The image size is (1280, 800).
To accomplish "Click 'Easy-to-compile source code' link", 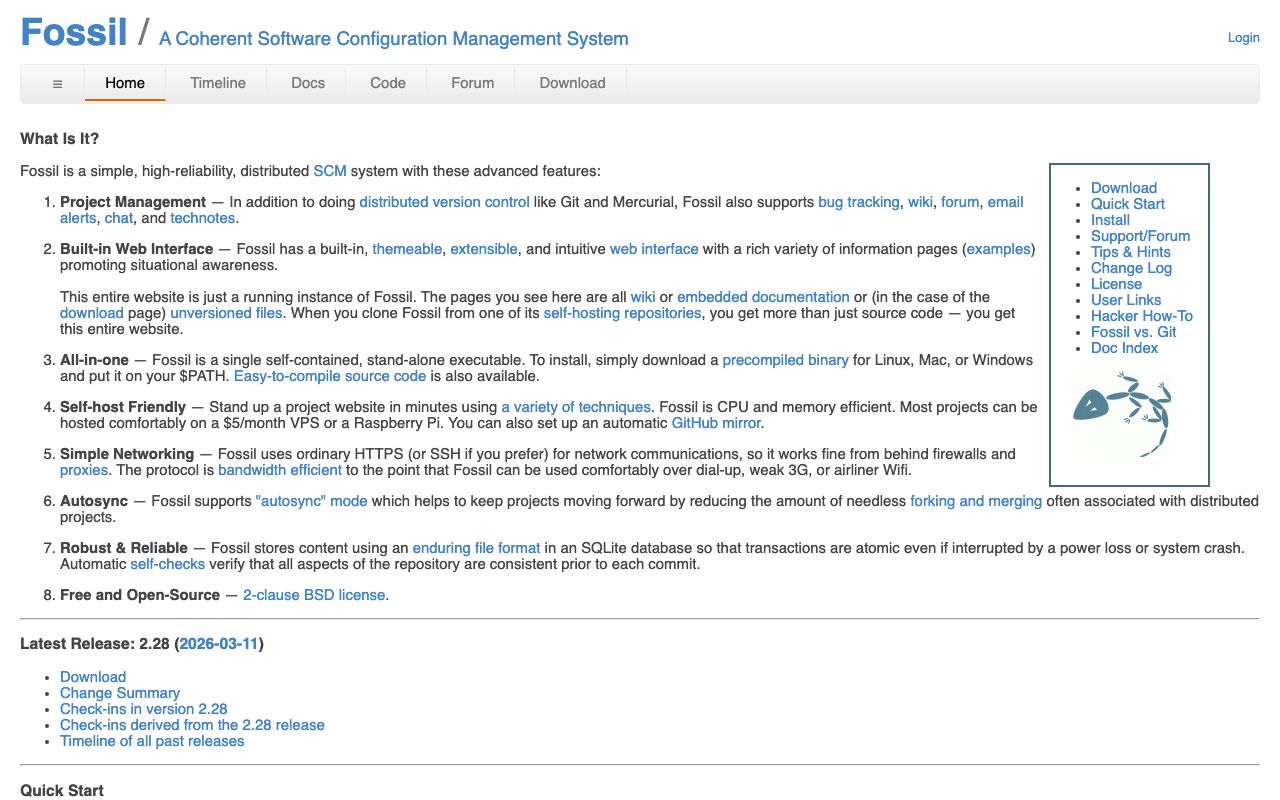I will (330, 376).
